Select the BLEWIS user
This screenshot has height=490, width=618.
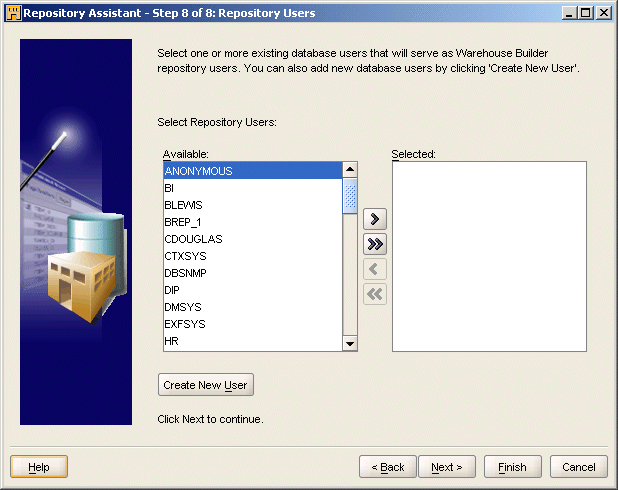(253, 205)
